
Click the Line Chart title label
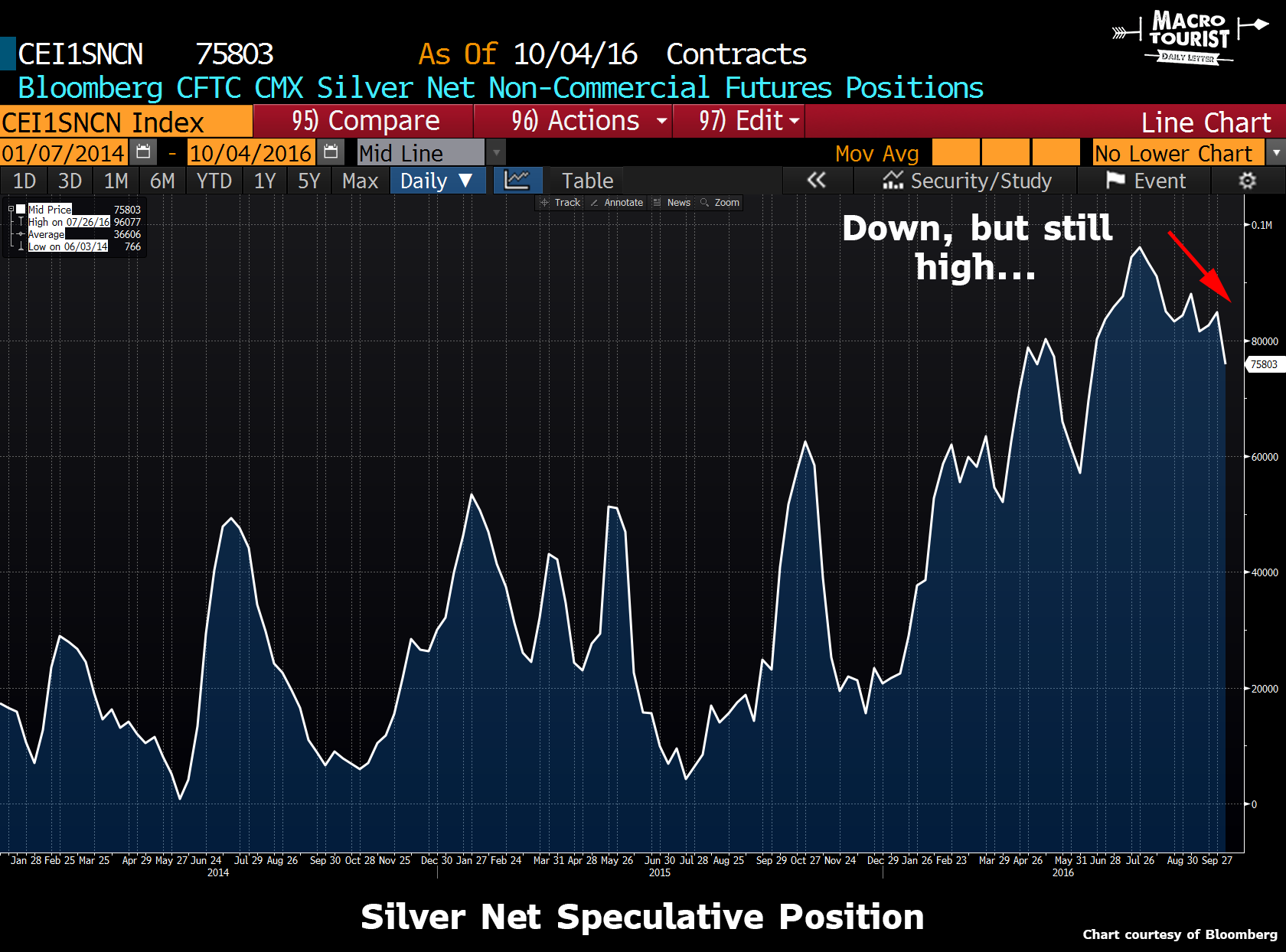click(1206, 122)
